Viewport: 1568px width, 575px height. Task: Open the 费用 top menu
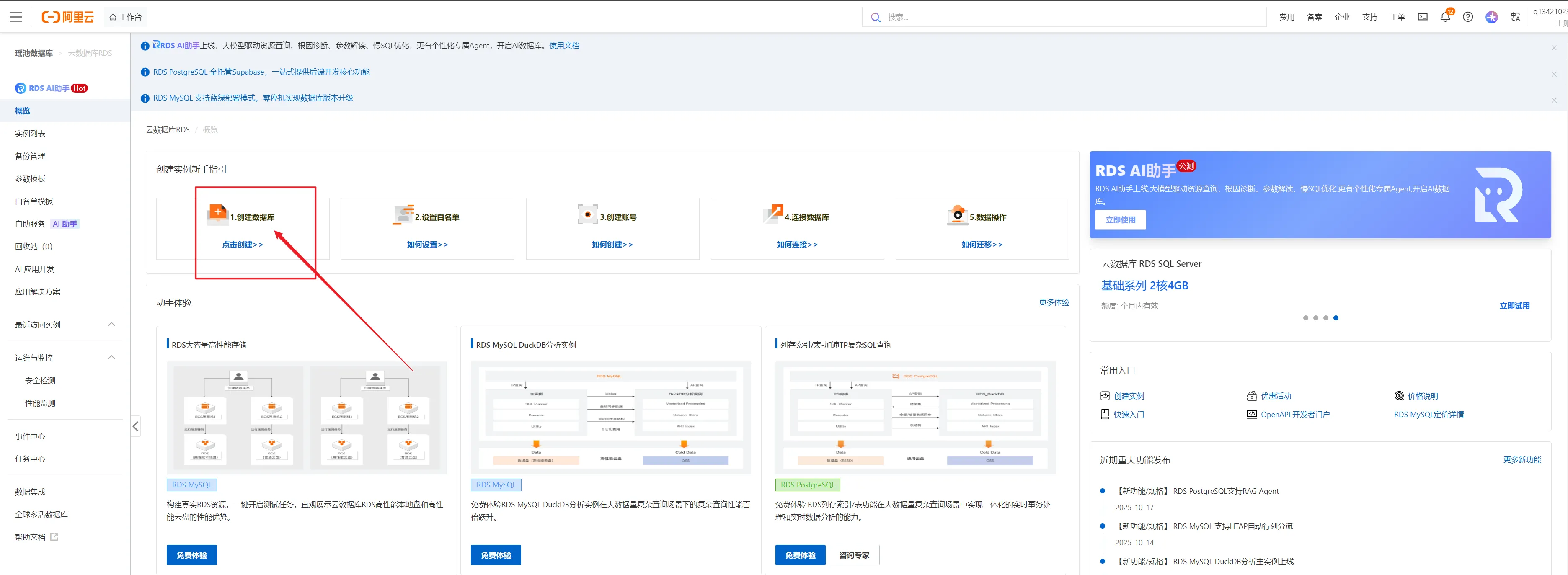(x=1286, y=17)
